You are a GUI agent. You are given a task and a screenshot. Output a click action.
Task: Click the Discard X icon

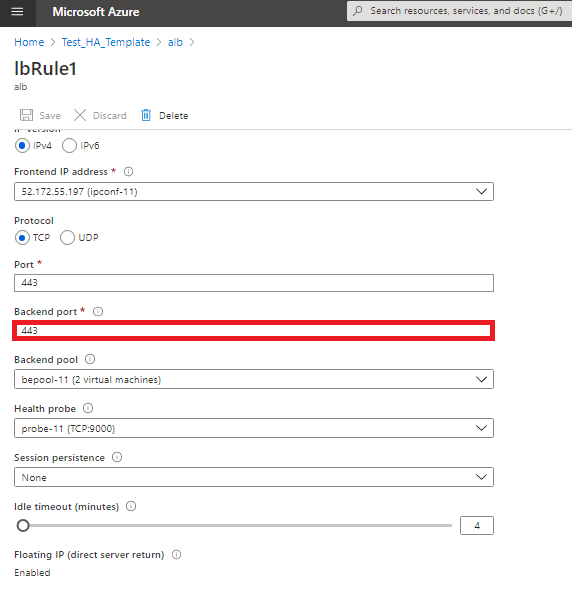tap(80, 115)
